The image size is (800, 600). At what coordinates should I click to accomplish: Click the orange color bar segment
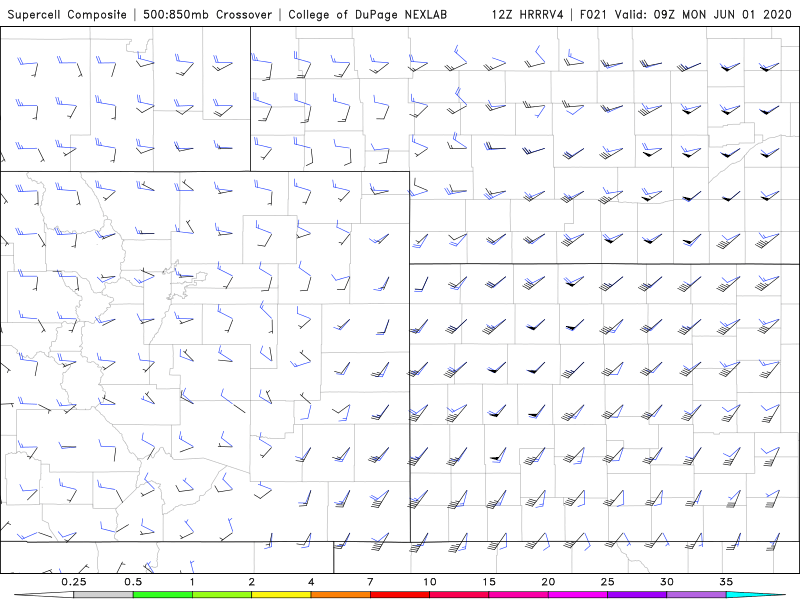pos(340,595)
